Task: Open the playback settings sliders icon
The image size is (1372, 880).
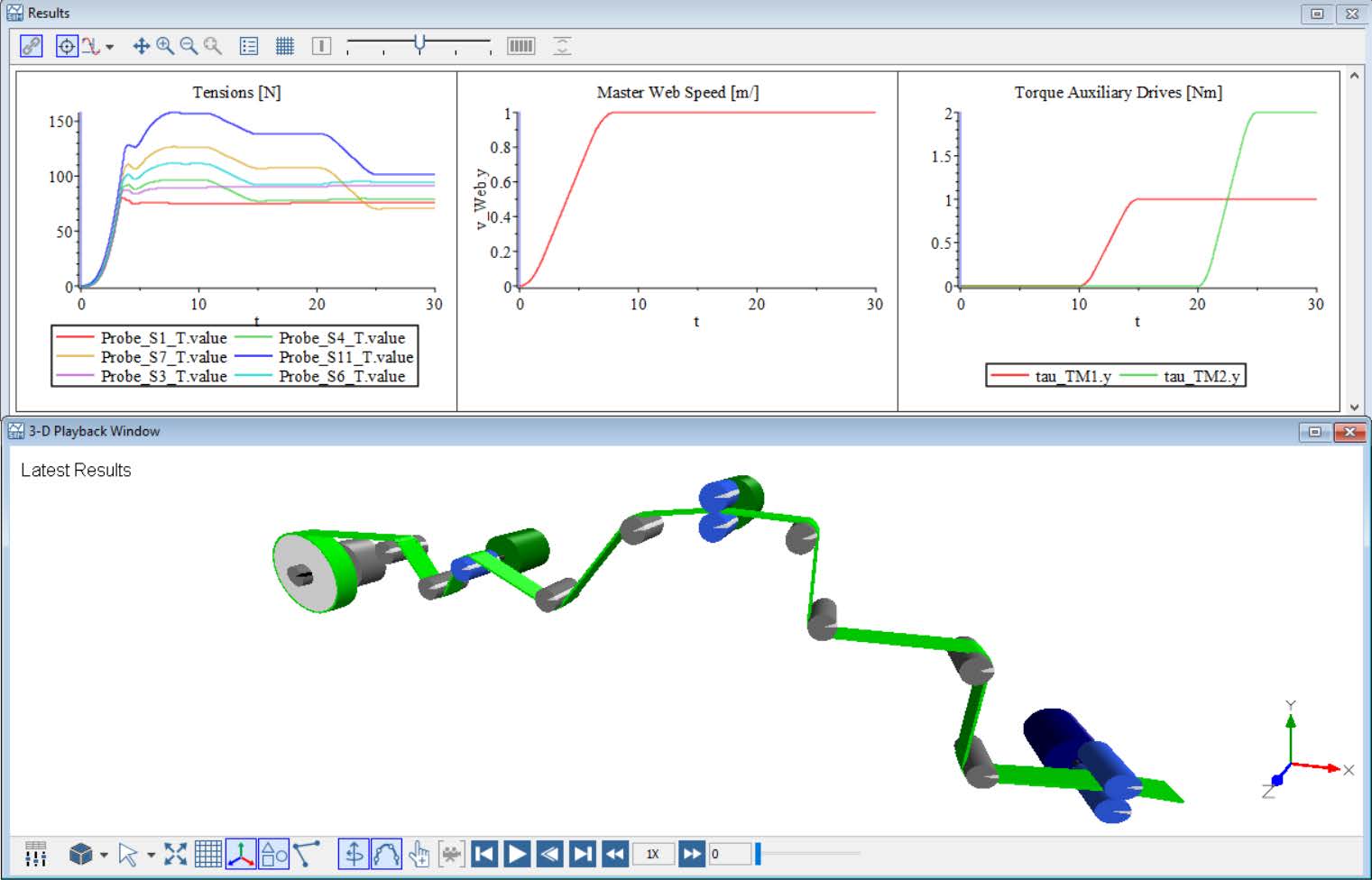Action: coord(36,854)
